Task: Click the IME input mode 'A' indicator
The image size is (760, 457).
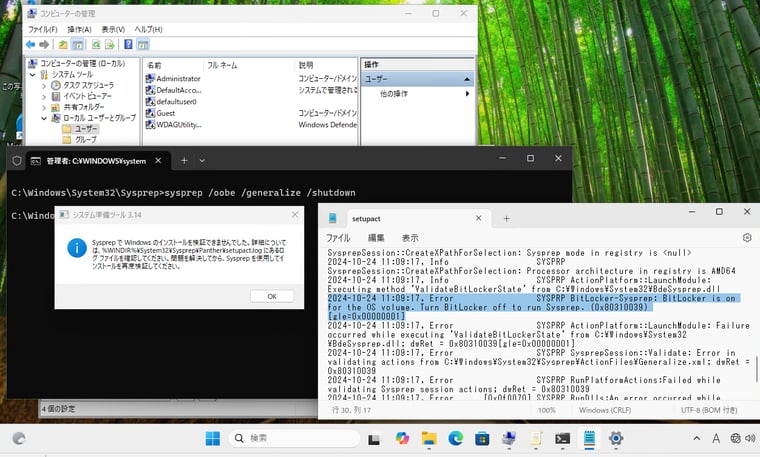Action: (x=716, y=438)
